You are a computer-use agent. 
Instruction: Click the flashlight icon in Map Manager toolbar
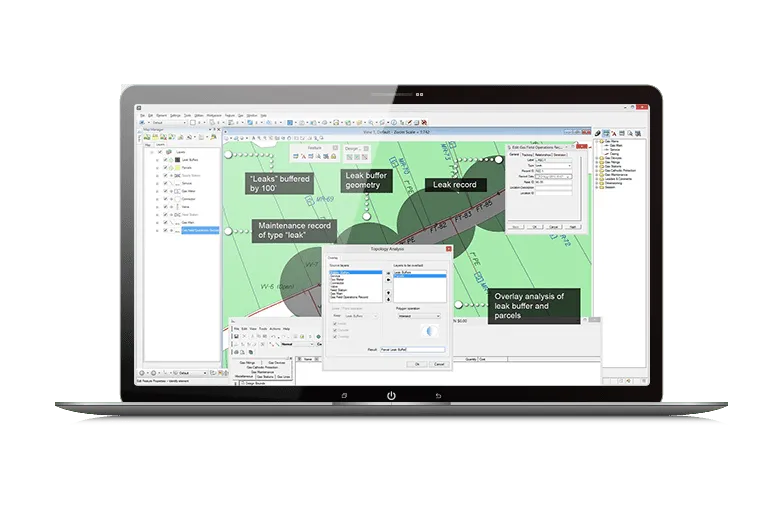(213, 137)
